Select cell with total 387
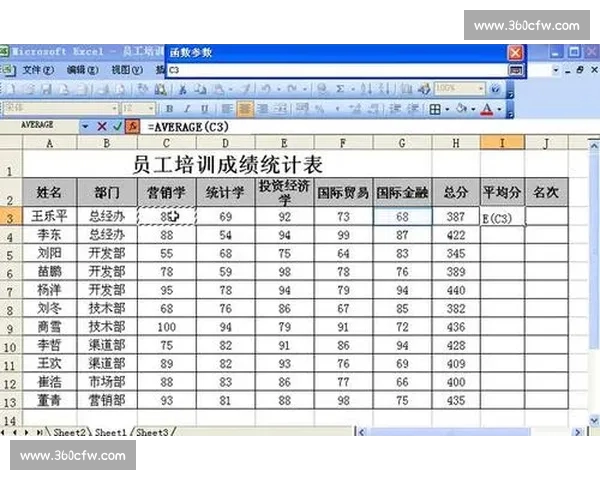 (x=456, y=217)
